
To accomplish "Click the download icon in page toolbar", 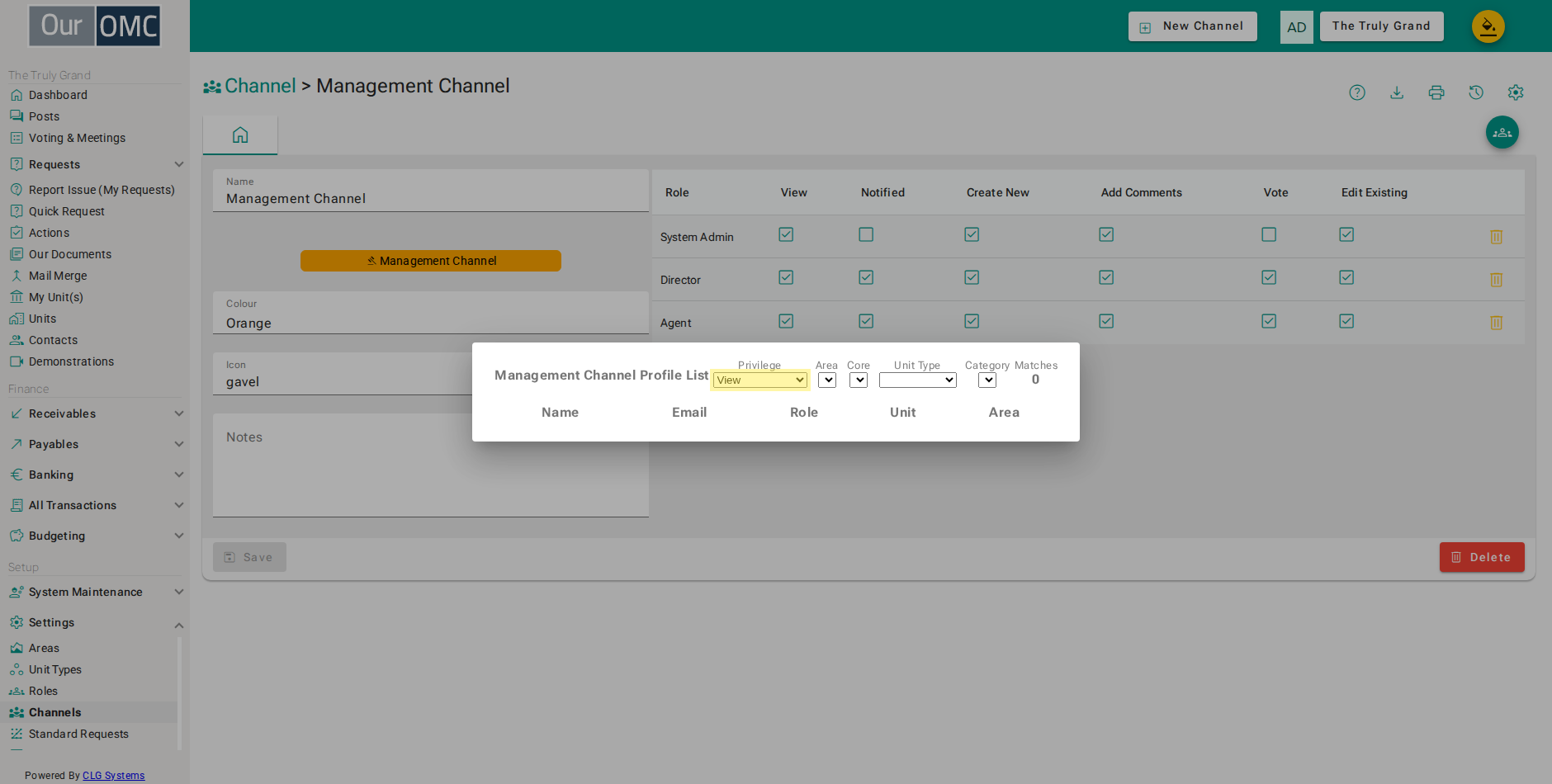I will [x=1397, y=92].
